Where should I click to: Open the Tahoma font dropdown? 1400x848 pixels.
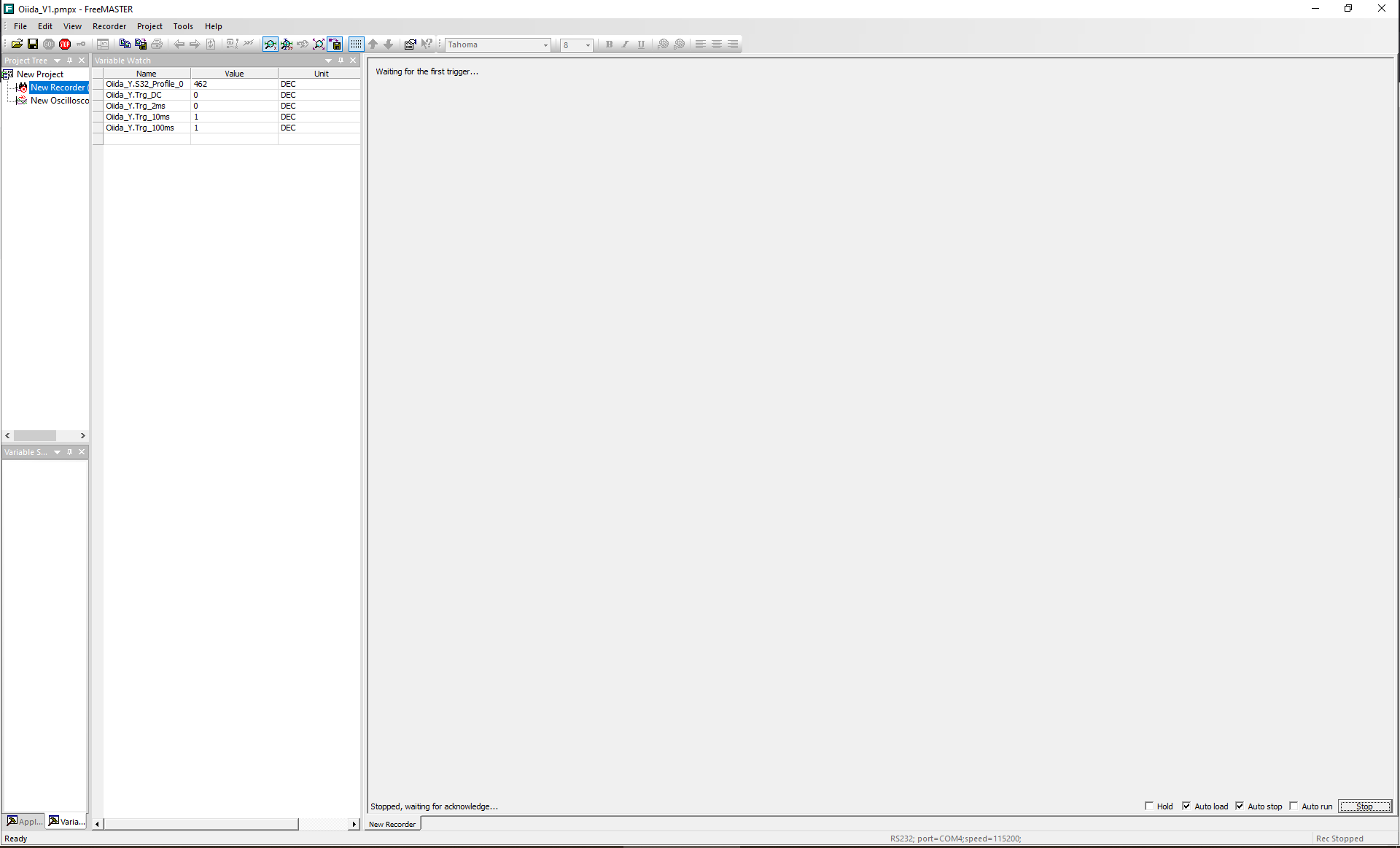546,44
